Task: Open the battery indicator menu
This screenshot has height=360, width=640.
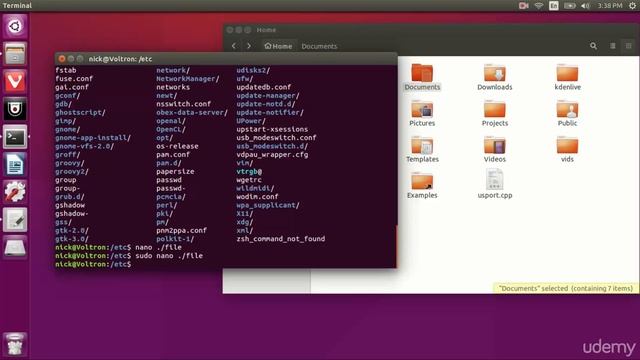Action: 570,6
